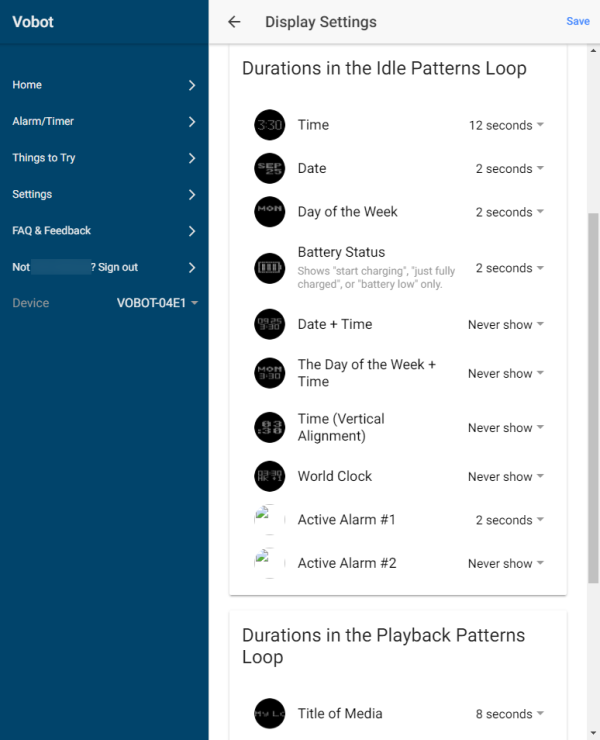Viewport: 600px width, 740px height.
Task: Save the display settings
Action: coord(578,21)
